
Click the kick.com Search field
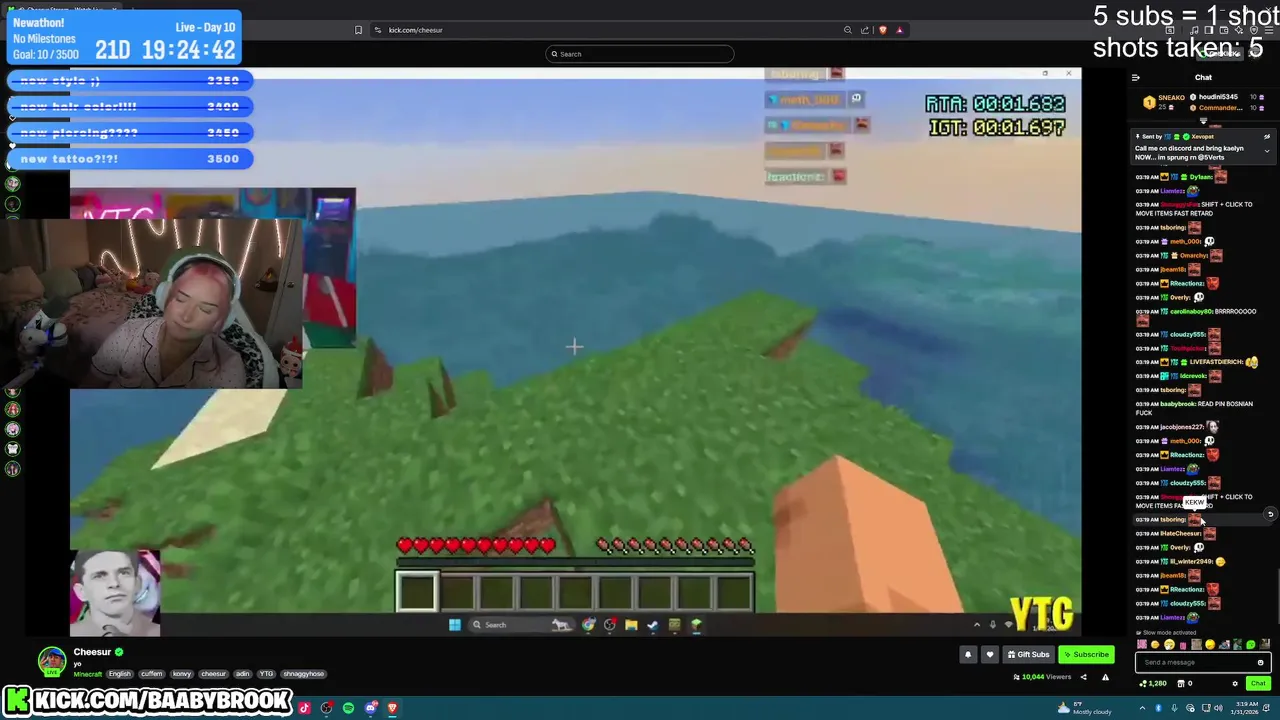click(640, 54)
